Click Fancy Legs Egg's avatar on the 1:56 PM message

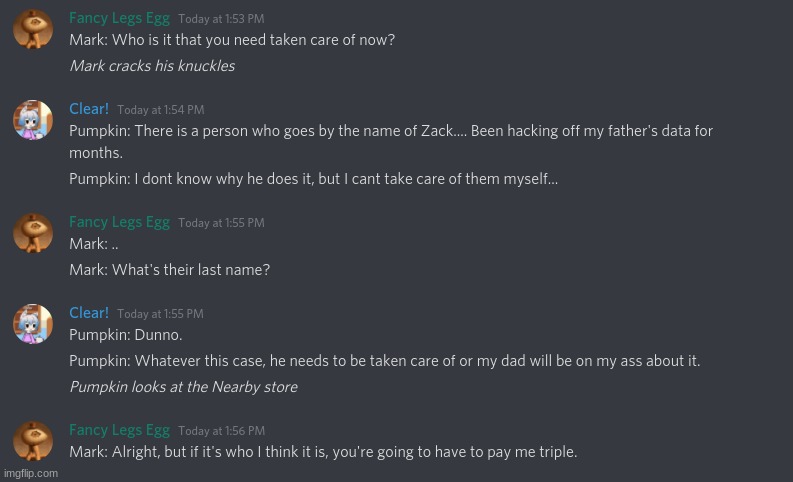[33, 441]
